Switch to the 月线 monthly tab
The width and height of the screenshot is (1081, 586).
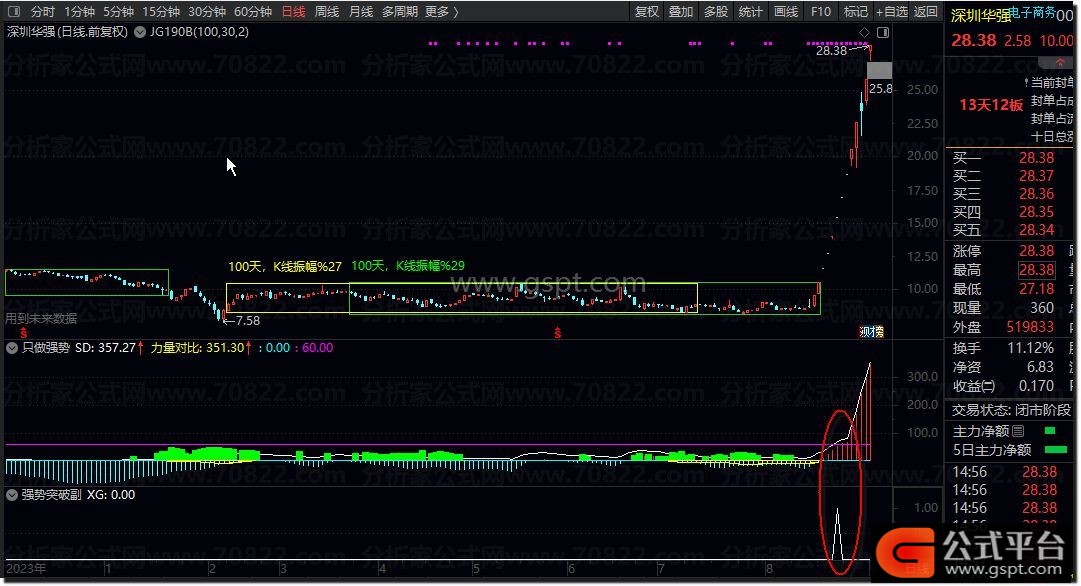[361, 12]
